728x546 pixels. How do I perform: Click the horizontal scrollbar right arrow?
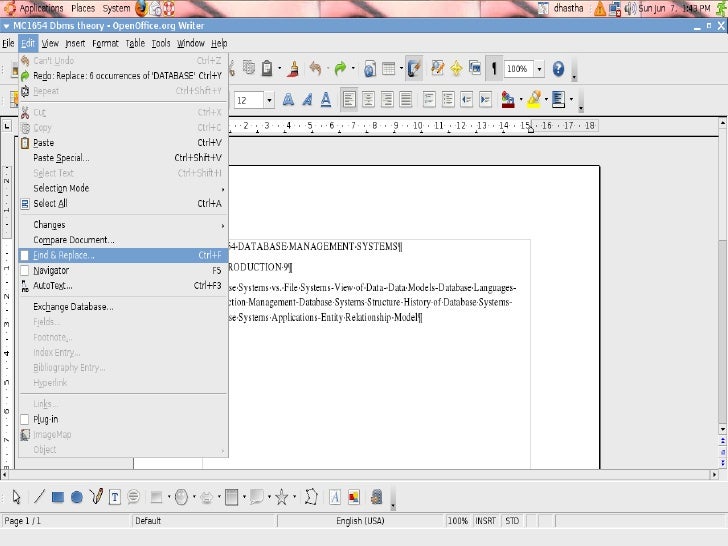(x=714, y=474)
